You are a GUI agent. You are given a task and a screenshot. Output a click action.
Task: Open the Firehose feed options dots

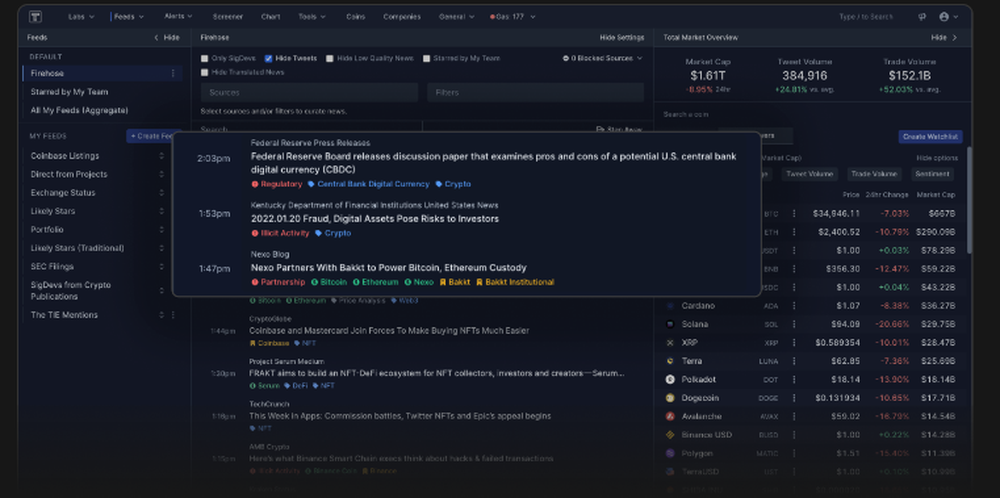(x=173, y=73)
